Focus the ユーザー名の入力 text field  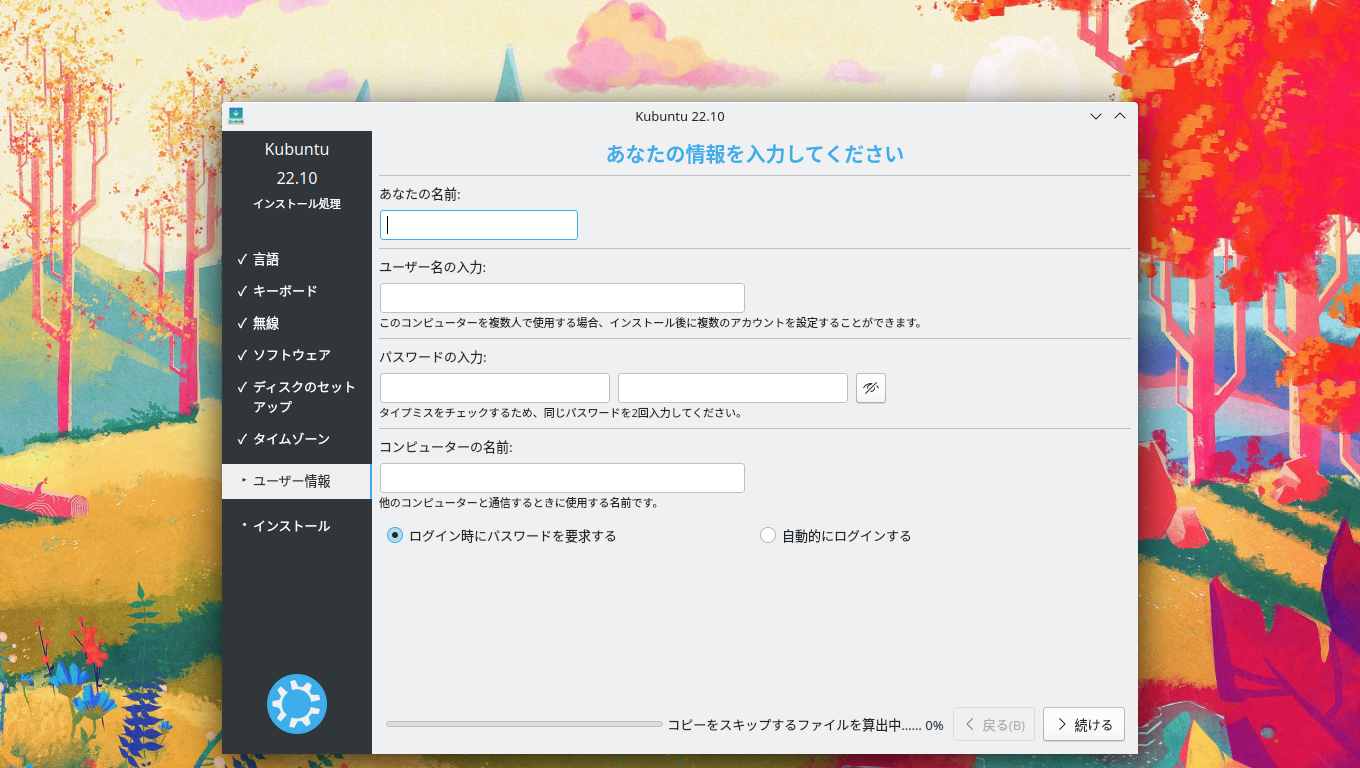coord(562,298)
